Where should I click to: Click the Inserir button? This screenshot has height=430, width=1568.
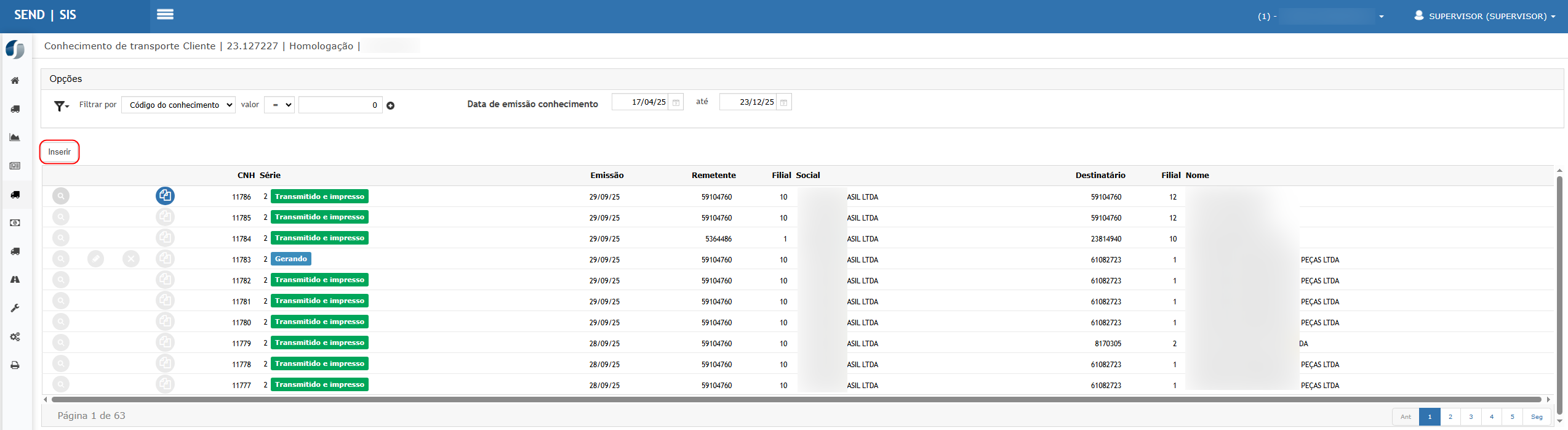coord(60,152)
